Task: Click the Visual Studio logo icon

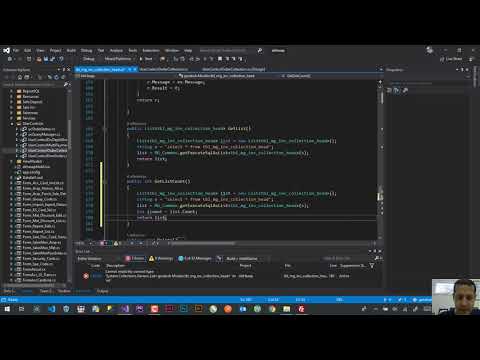Action: point(6,51)
